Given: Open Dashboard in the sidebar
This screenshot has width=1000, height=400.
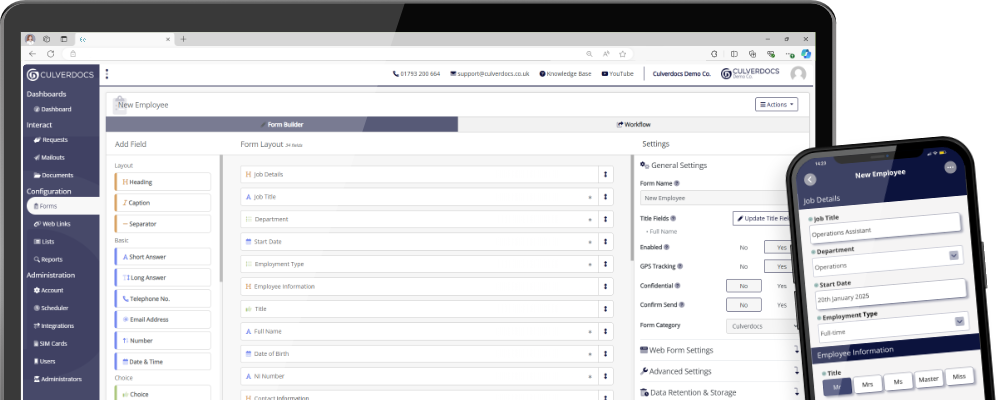Looking at the screenshot, I should coord(52,109).
